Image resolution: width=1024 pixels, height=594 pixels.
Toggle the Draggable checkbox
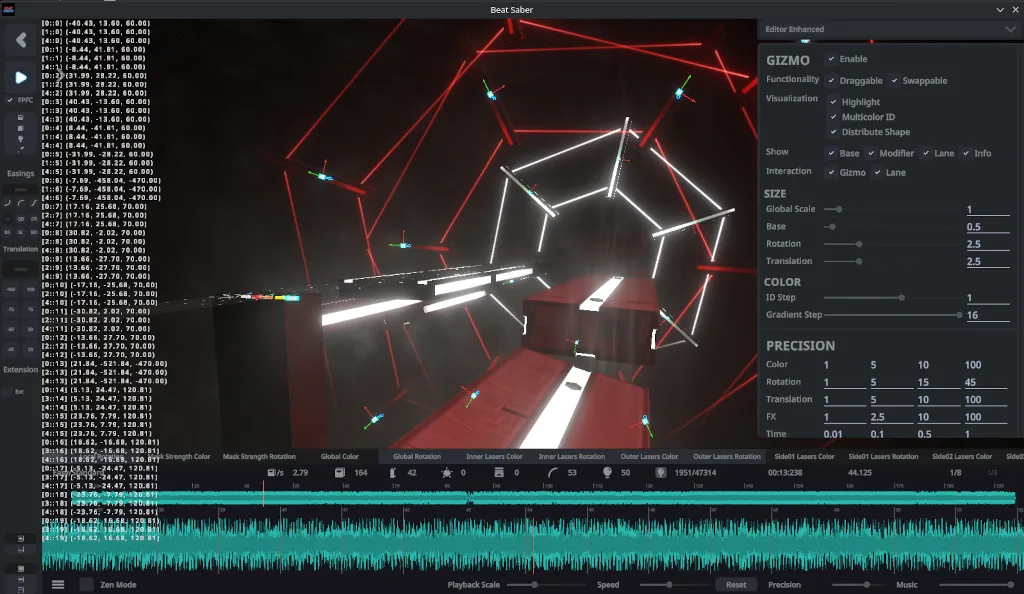pos(831,80)
